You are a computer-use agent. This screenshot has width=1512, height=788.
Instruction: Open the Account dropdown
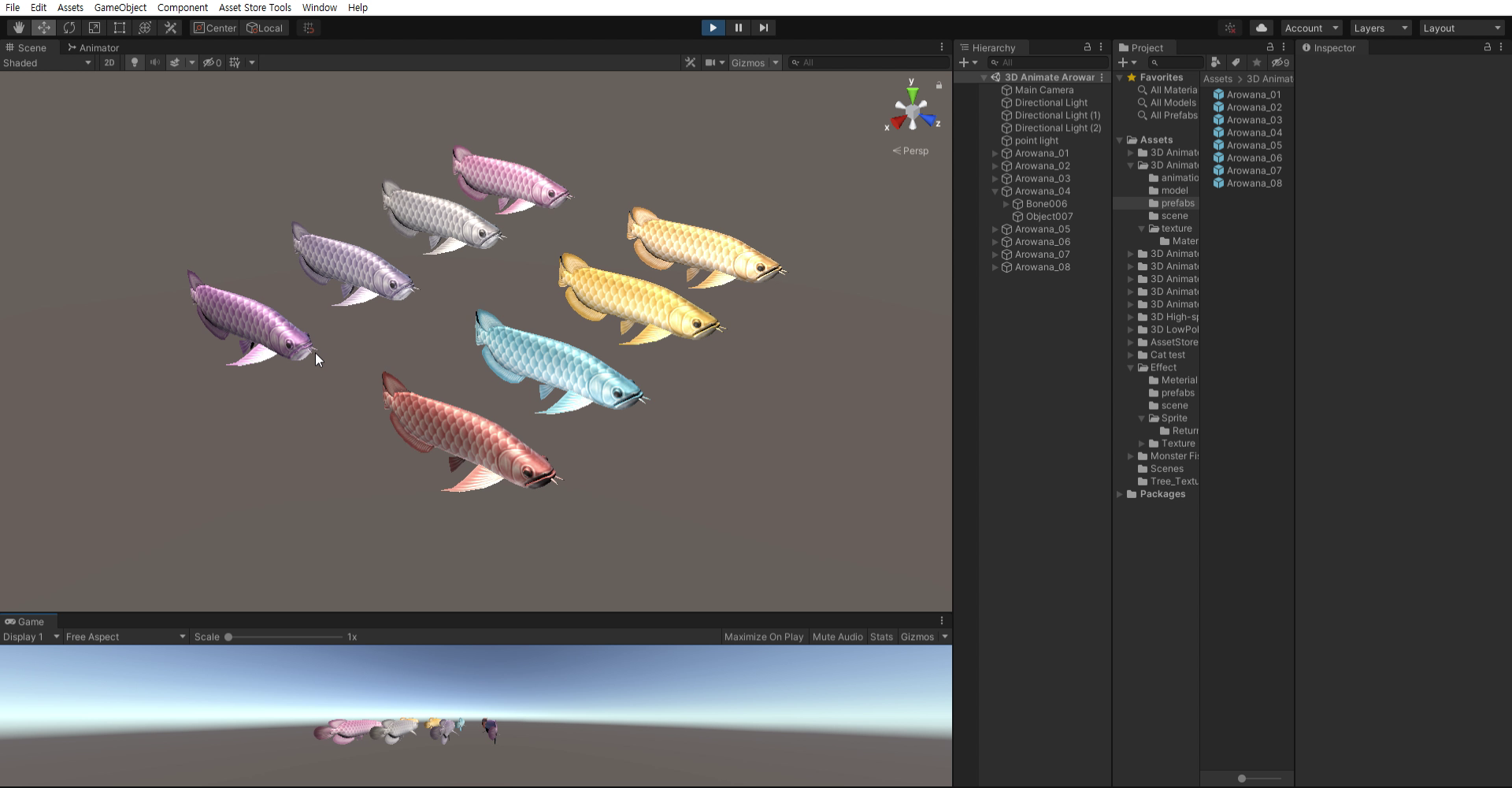click(x=1311, y=28)
